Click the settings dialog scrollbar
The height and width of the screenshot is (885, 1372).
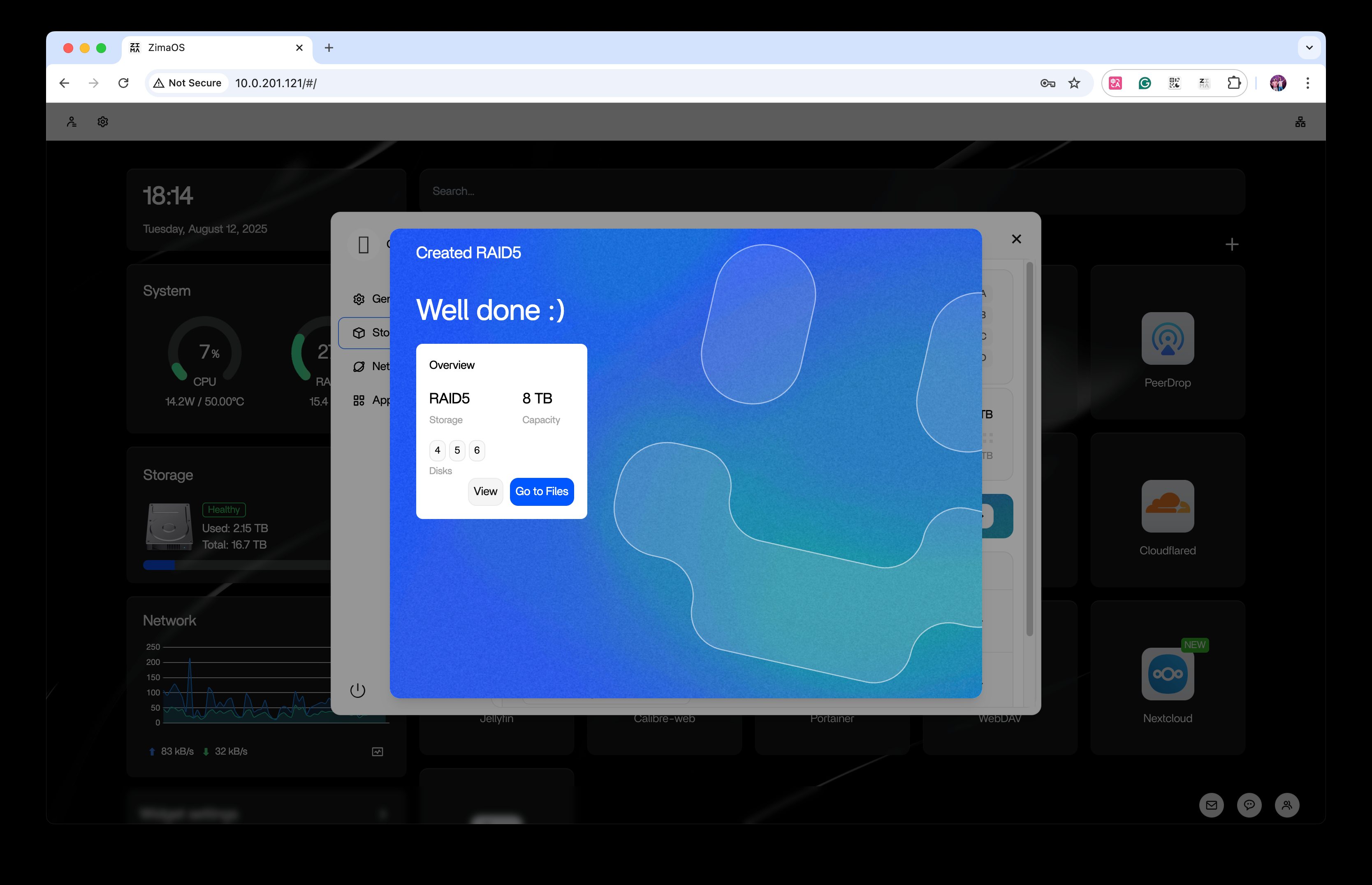[x=1029, y=448]
